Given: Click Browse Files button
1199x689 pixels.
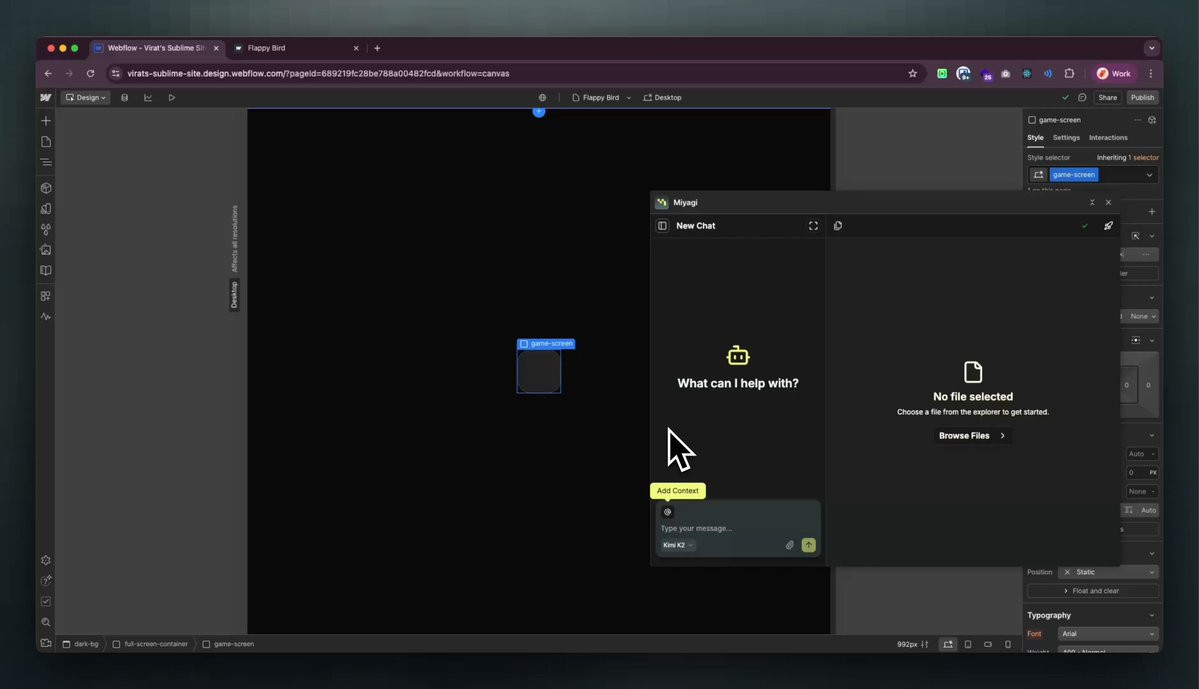Looking at the screenshot, I should point(972,436).
